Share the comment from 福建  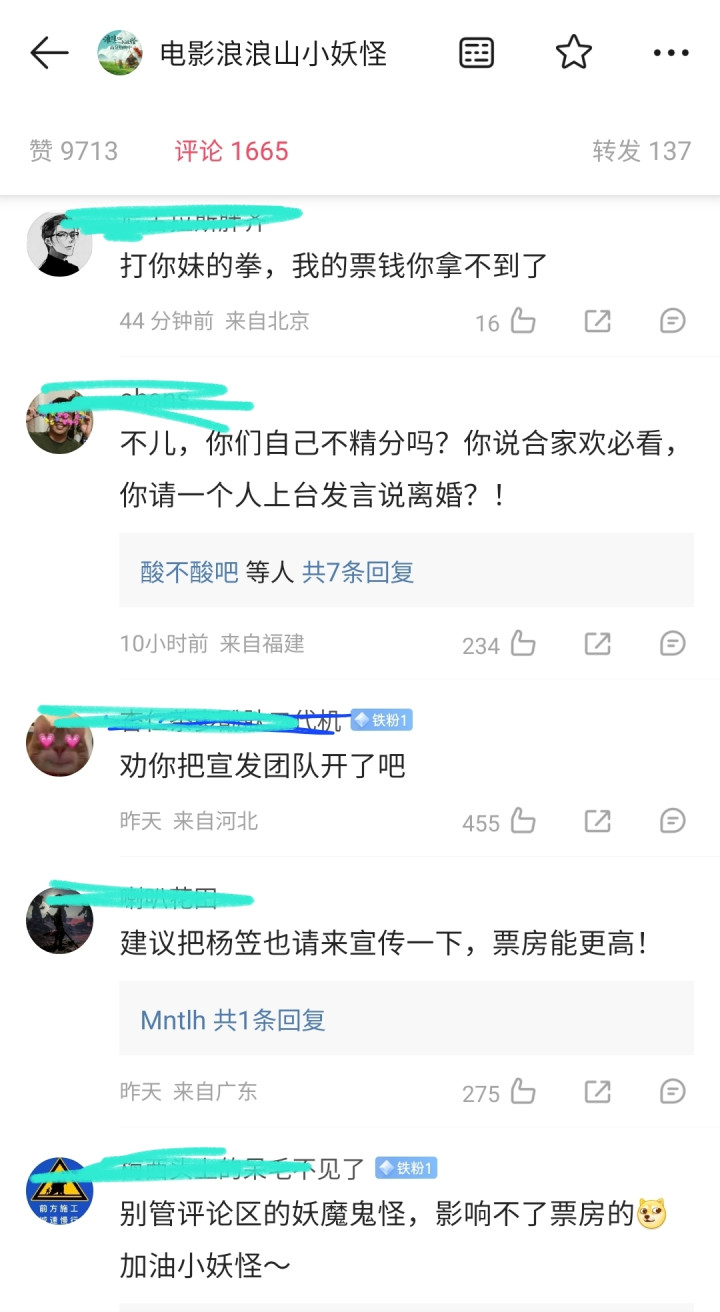[598, 644]
